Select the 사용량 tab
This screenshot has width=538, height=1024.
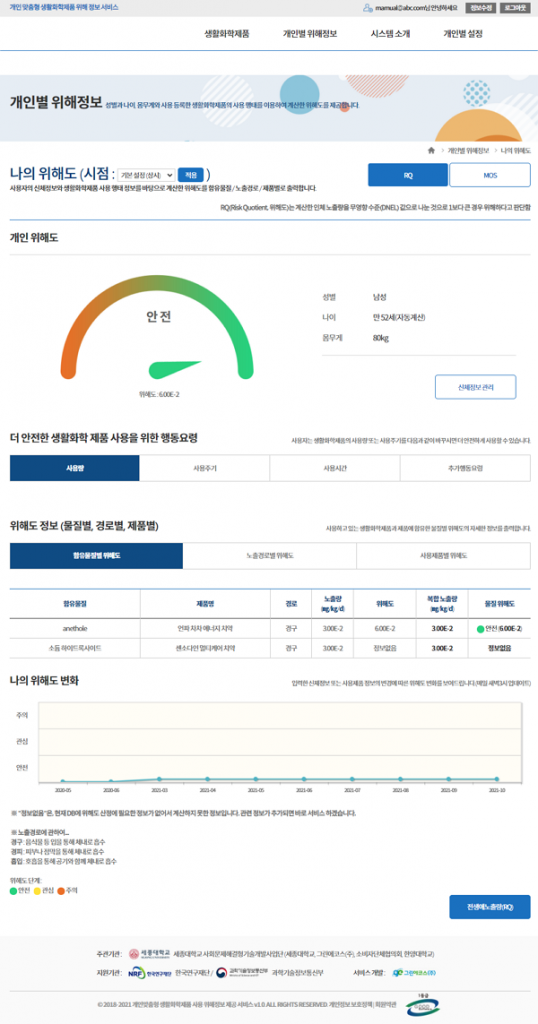[x=74, y=468]
